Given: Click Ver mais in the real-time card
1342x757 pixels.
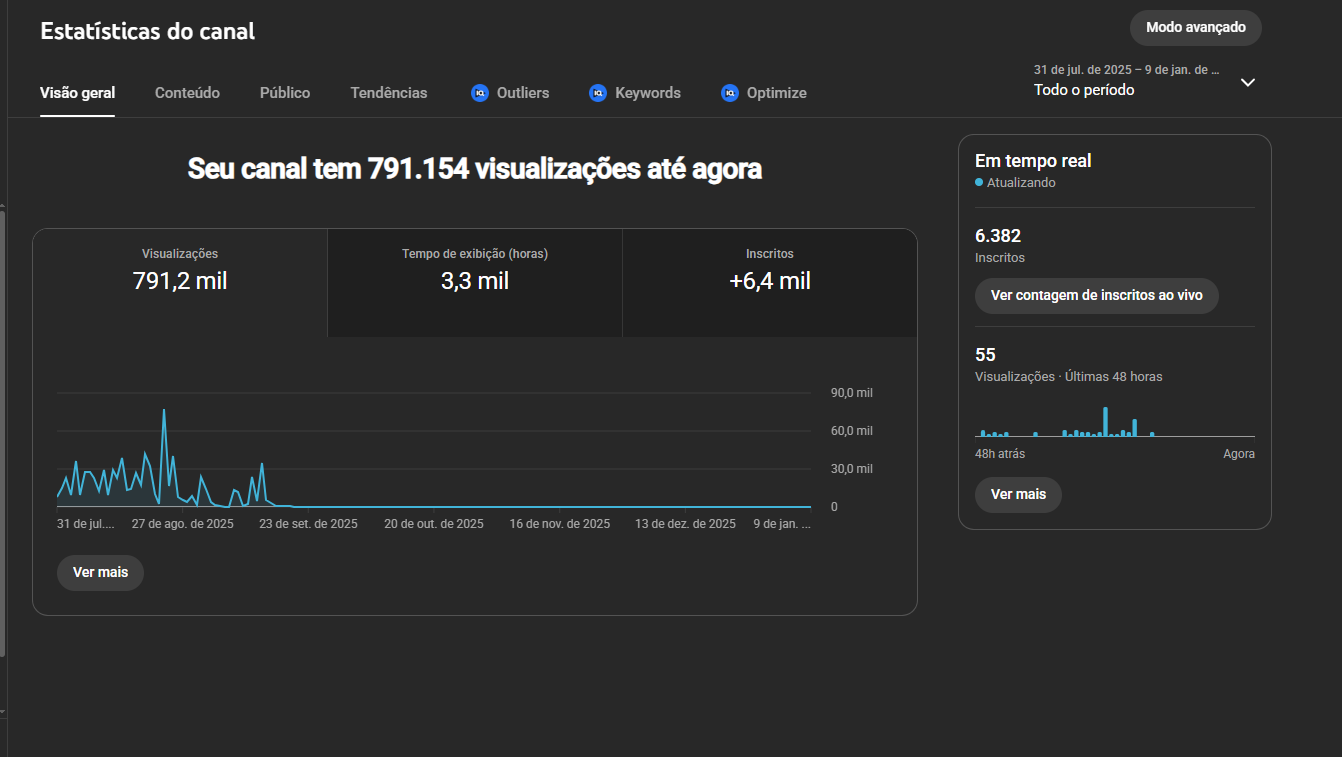Looking at the screenshot, I should [1017, 494].
